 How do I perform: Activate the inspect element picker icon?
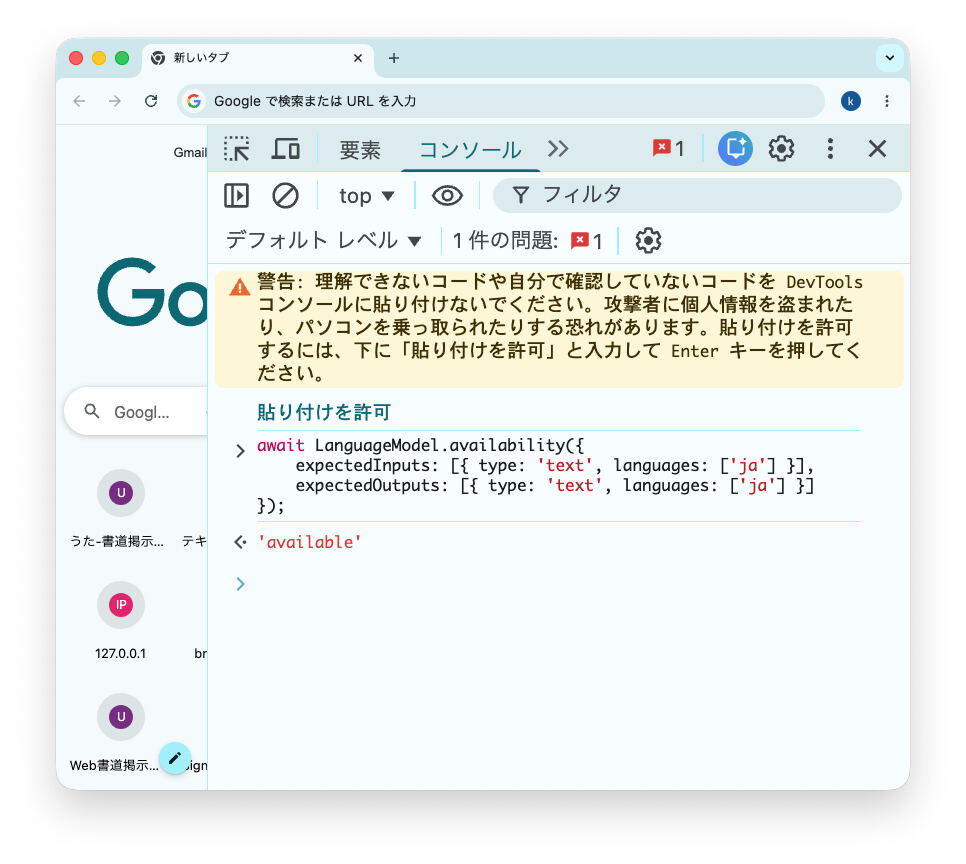237,149
